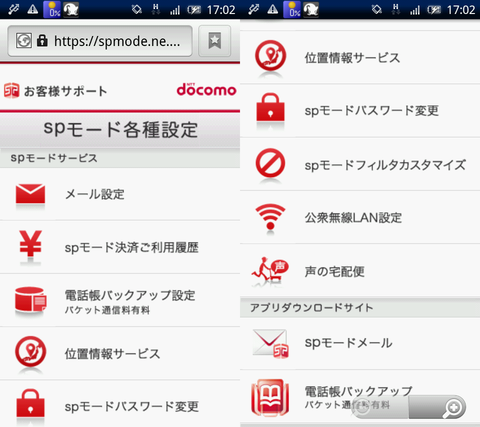Tap the magnifier icon on the zoom control
480x427 pixels.
click(453, 407)
